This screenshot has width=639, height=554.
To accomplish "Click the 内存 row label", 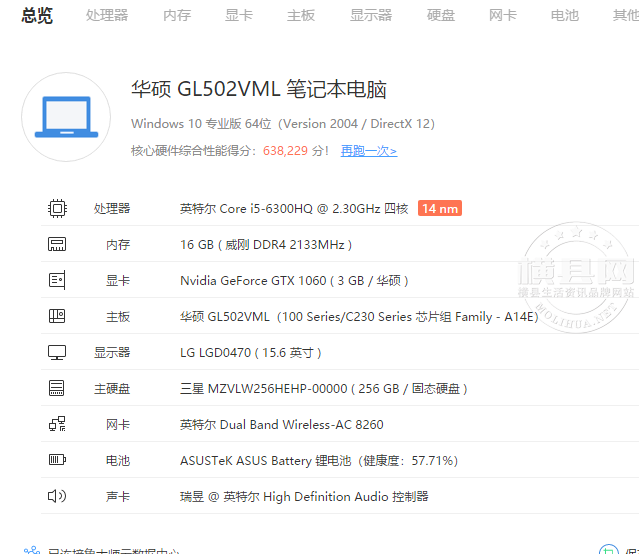I will 118,245.
